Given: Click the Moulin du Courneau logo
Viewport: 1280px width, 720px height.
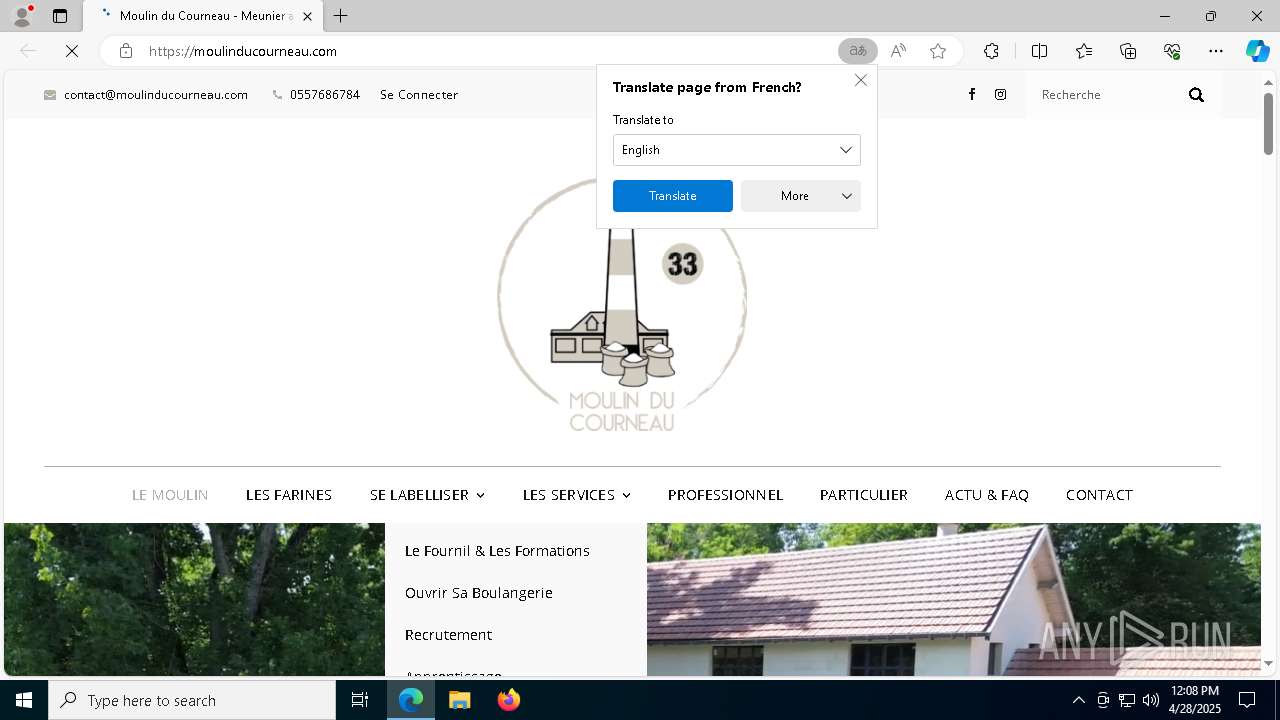Looking at the screenshot, I should [x=622, y=305].
